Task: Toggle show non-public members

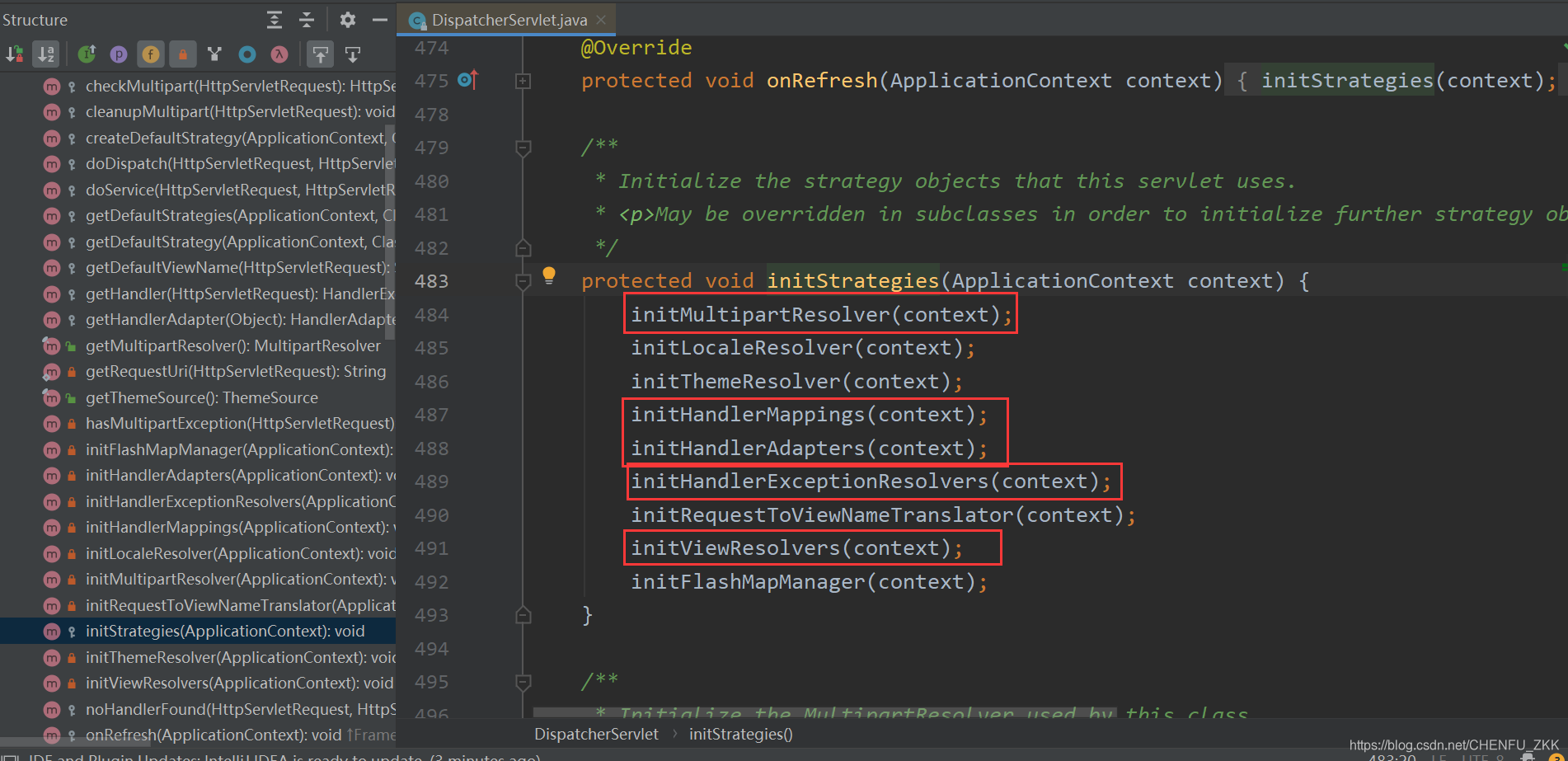Action: pyautogui.click(x=183, y=54)
